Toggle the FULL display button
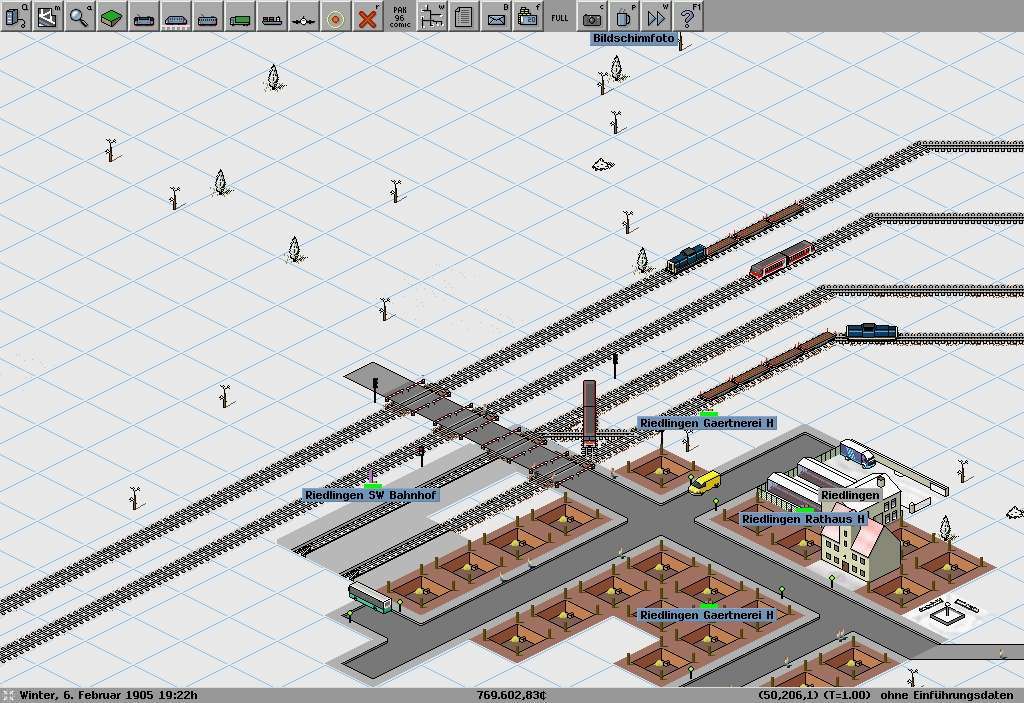The width and height of the screenshot is (1024, 703). click(560, 16)
